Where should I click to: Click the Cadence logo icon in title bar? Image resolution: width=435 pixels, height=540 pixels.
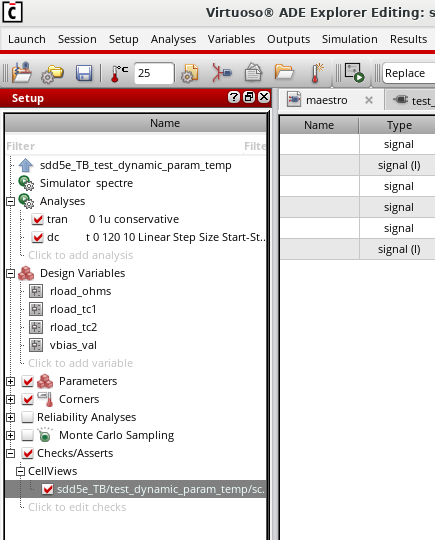(x=12, y=12)
